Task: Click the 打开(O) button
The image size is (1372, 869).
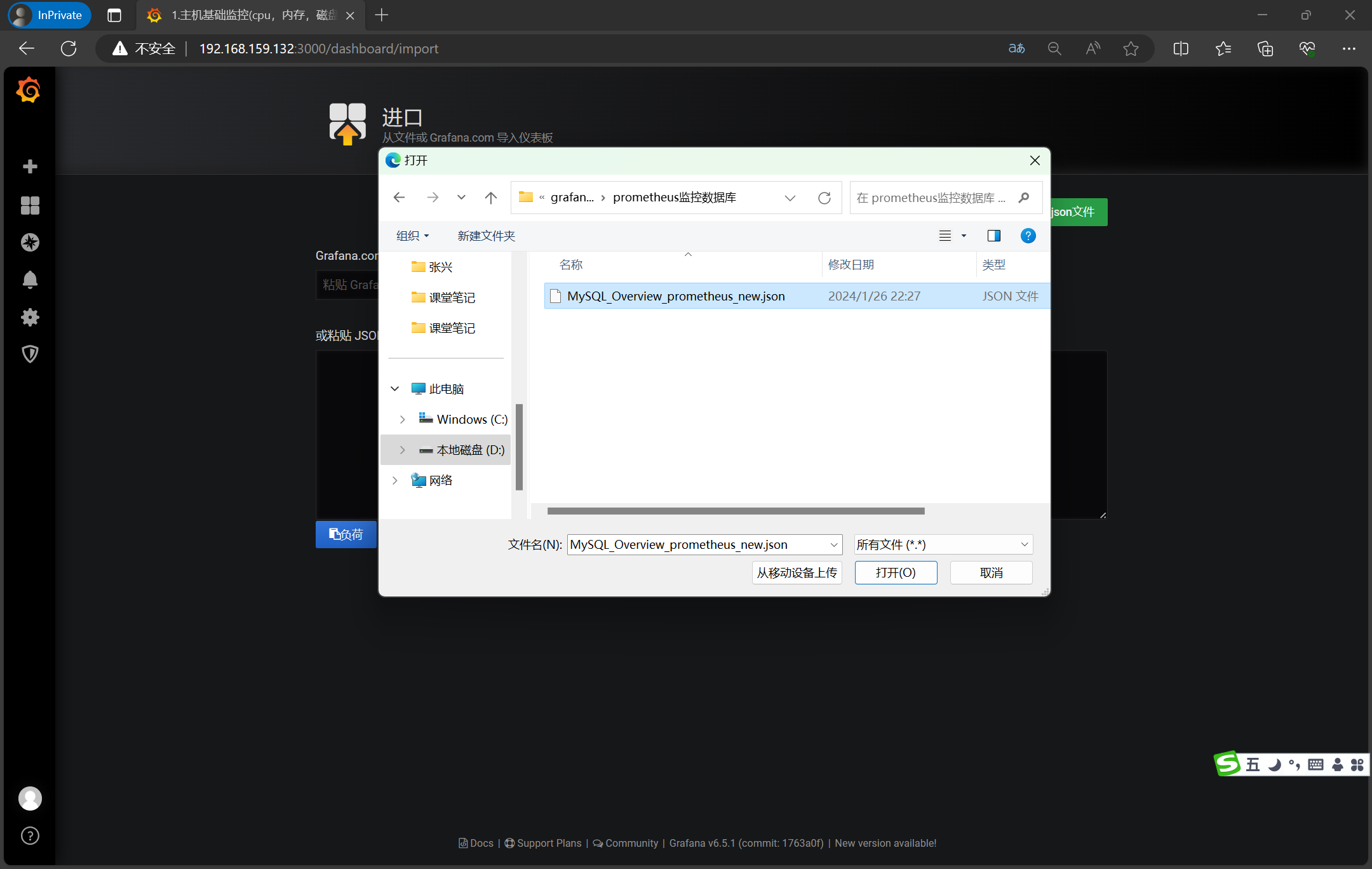Action: (x=895, y=572)
